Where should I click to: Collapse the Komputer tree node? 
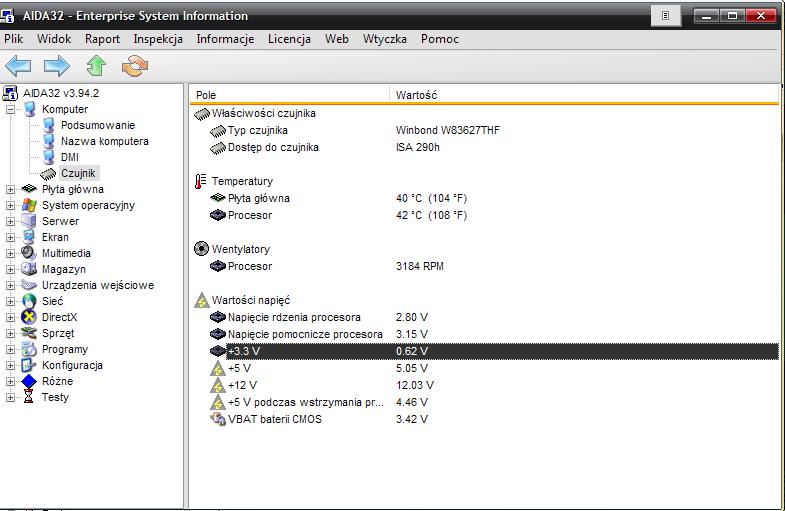pos(10,109)
